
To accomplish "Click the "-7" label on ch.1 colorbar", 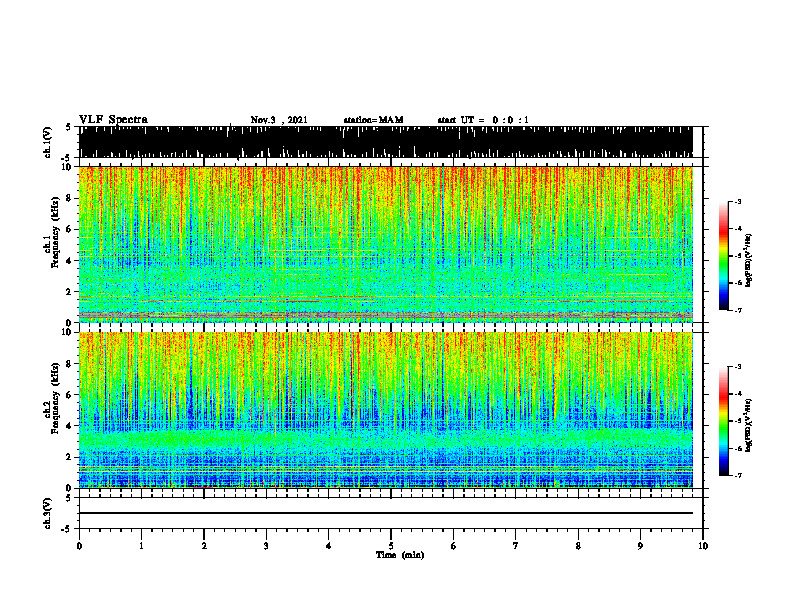I will pos(737,310).
